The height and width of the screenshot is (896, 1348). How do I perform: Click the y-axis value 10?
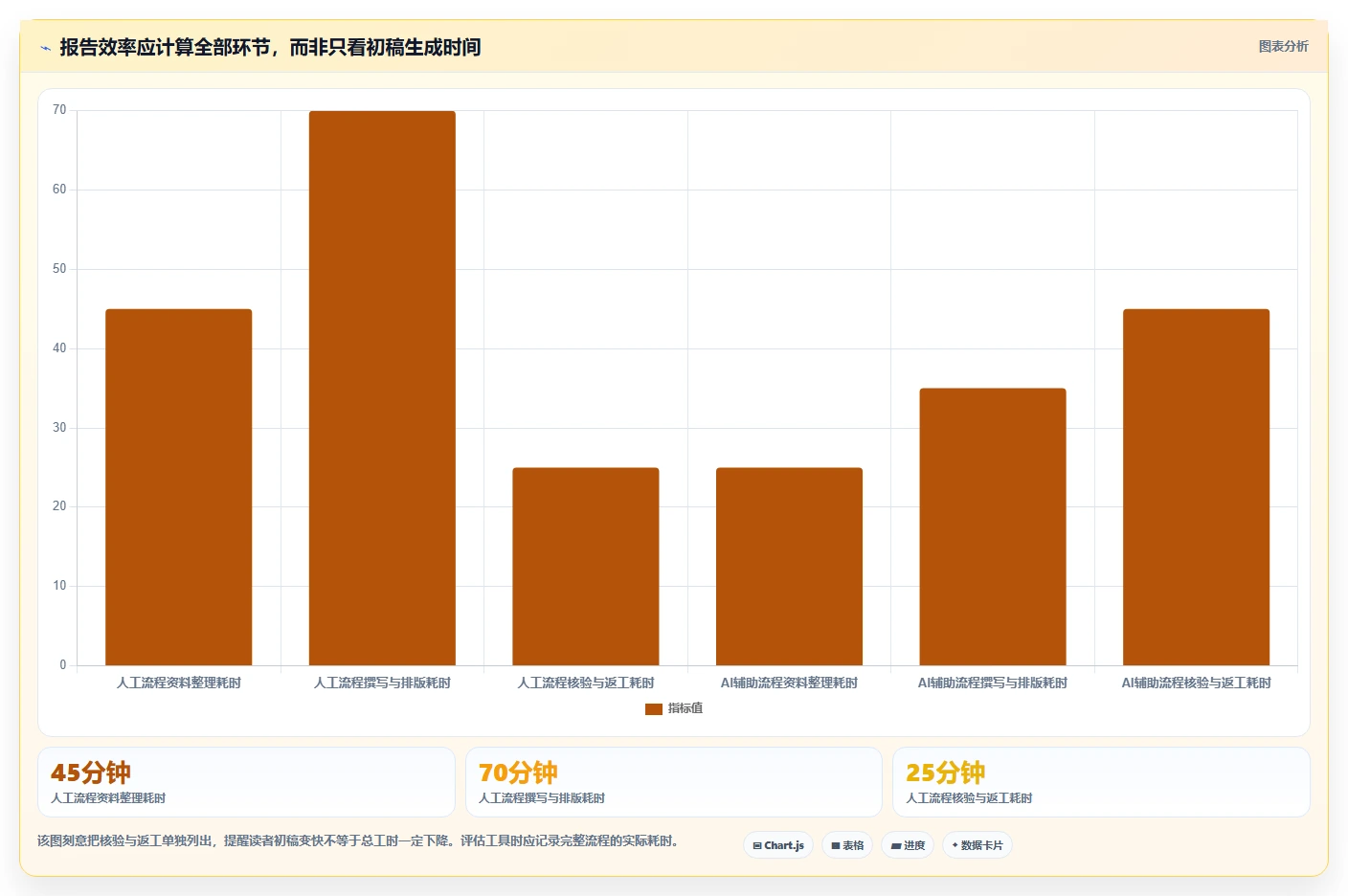tap(59, 586)
